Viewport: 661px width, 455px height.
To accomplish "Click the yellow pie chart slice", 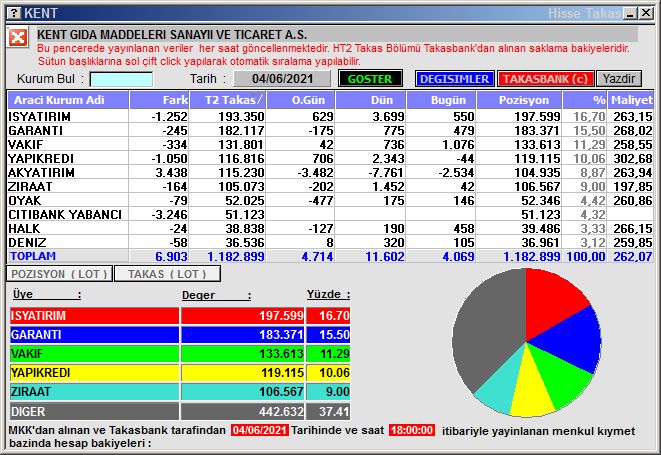I will click(x=531, y=388).
